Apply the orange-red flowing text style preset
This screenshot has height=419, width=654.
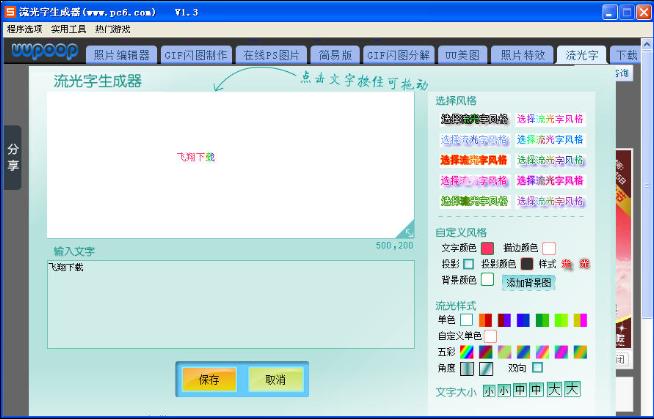click(x=473, y=160)
